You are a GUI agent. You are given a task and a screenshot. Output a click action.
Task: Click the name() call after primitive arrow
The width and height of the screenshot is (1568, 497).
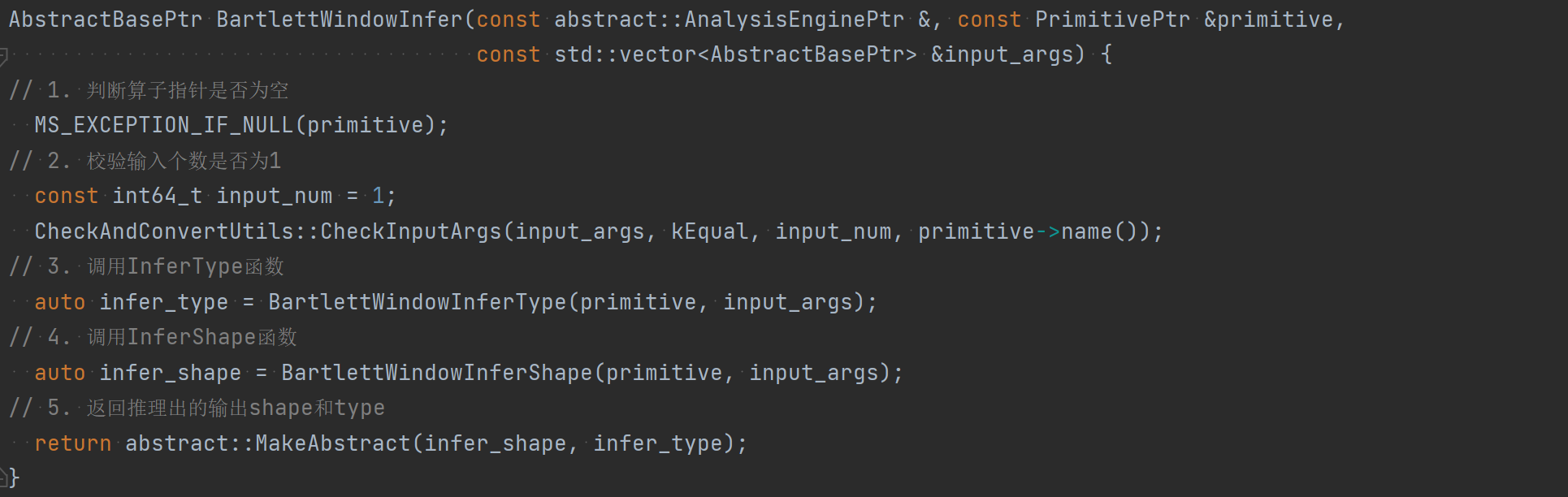1093,231
